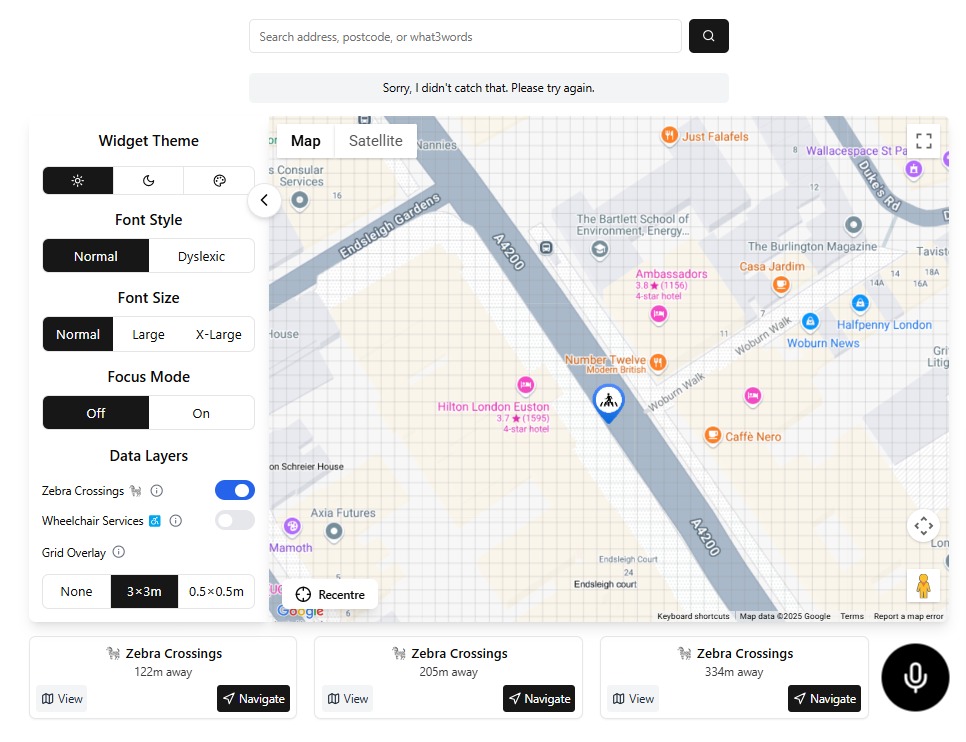The image size is (966, 742).
Task: Enter fullscreen map view
Action: 923,141
